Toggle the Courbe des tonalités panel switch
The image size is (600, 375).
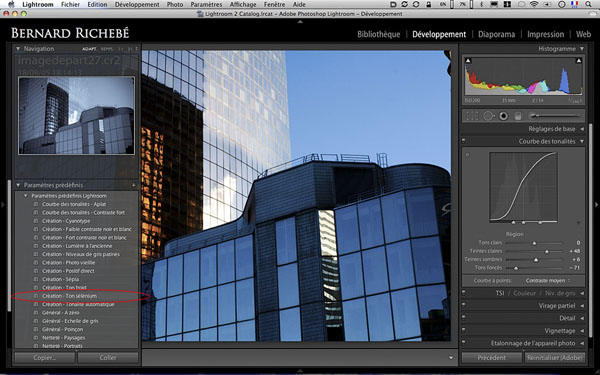pyautogui.click(x=463, y=141)
